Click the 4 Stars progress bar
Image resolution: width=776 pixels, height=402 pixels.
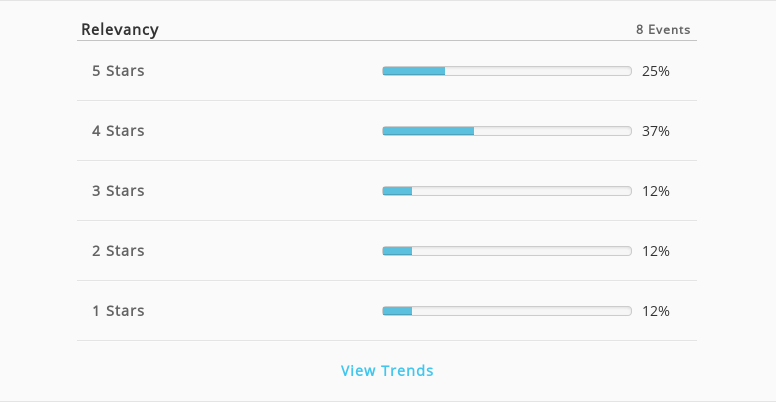coord(507,131)
